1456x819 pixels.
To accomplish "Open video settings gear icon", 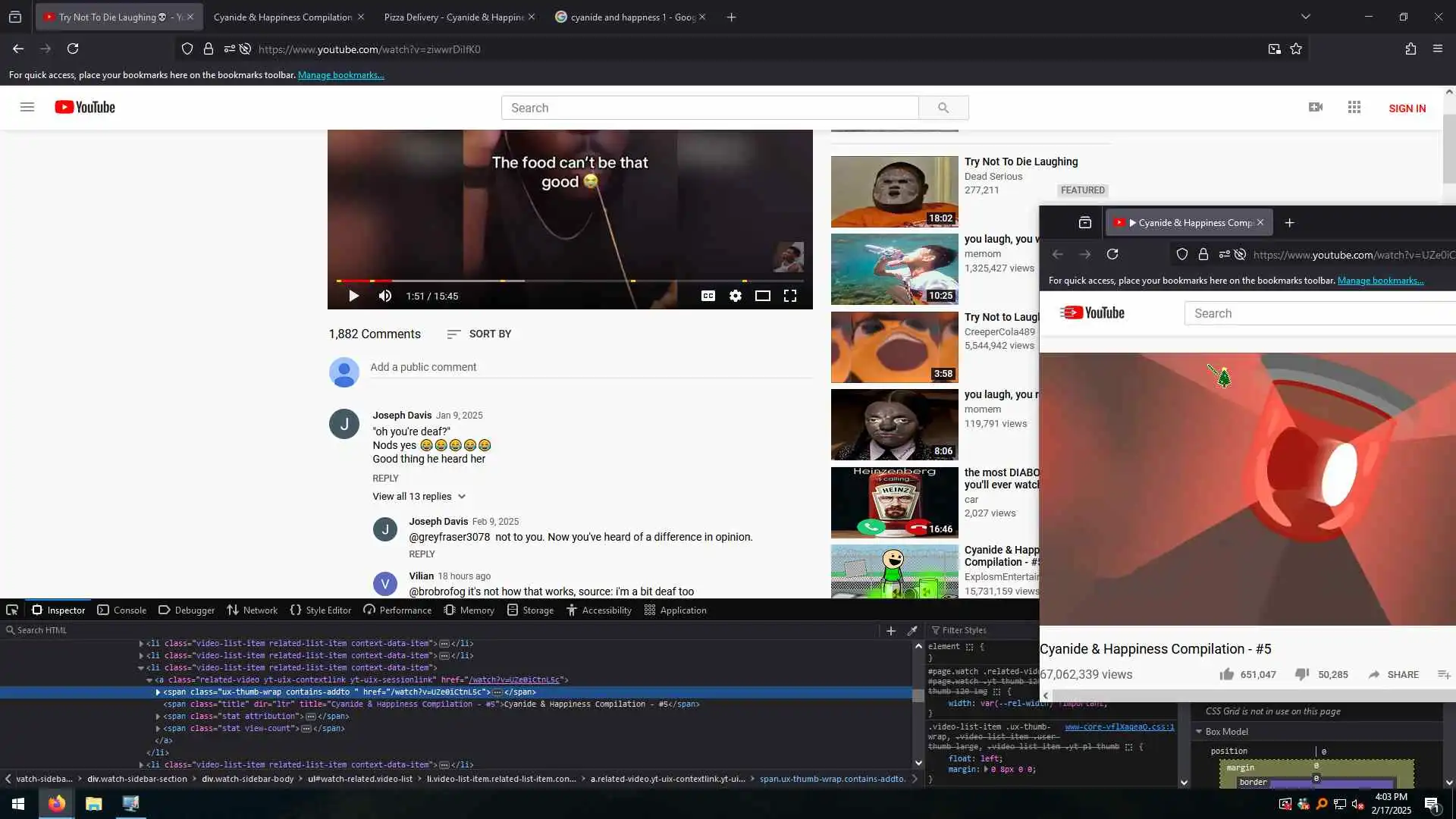I will pos(735,296).
